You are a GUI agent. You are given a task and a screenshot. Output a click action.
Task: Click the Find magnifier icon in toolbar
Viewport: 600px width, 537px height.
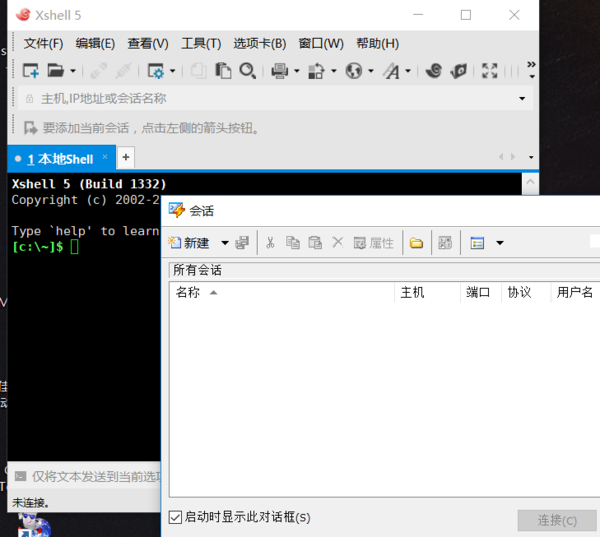pyautogui.click(x=248, y=71)
